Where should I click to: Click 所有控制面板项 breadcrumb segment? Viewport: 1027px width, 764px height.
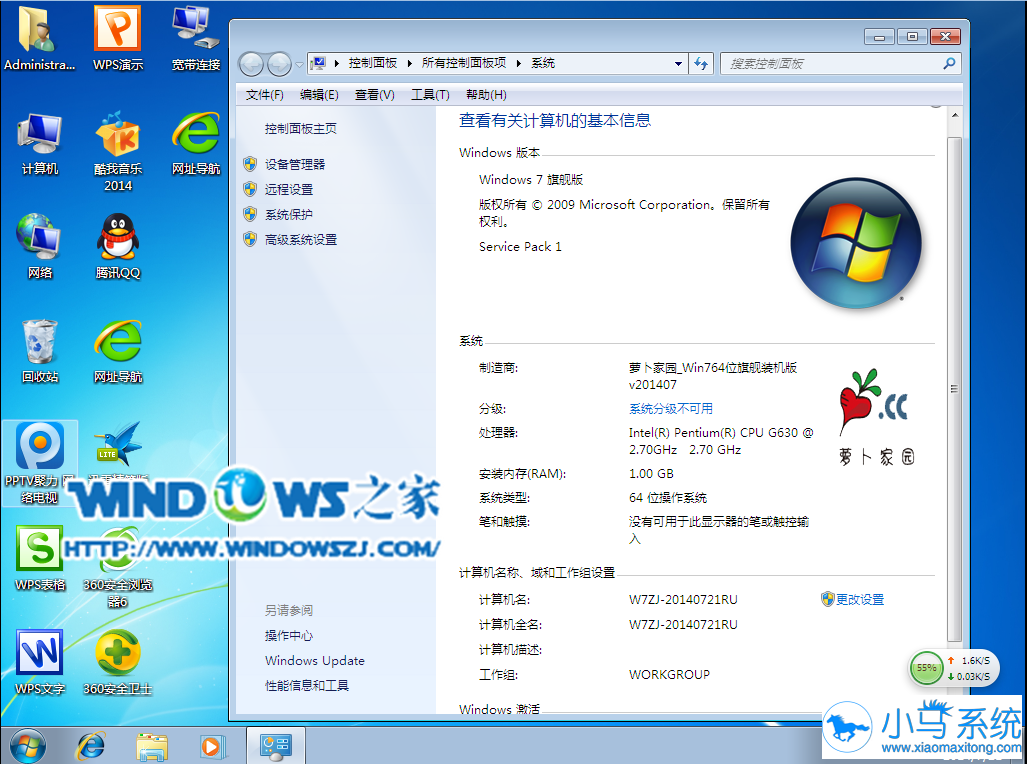464,63
